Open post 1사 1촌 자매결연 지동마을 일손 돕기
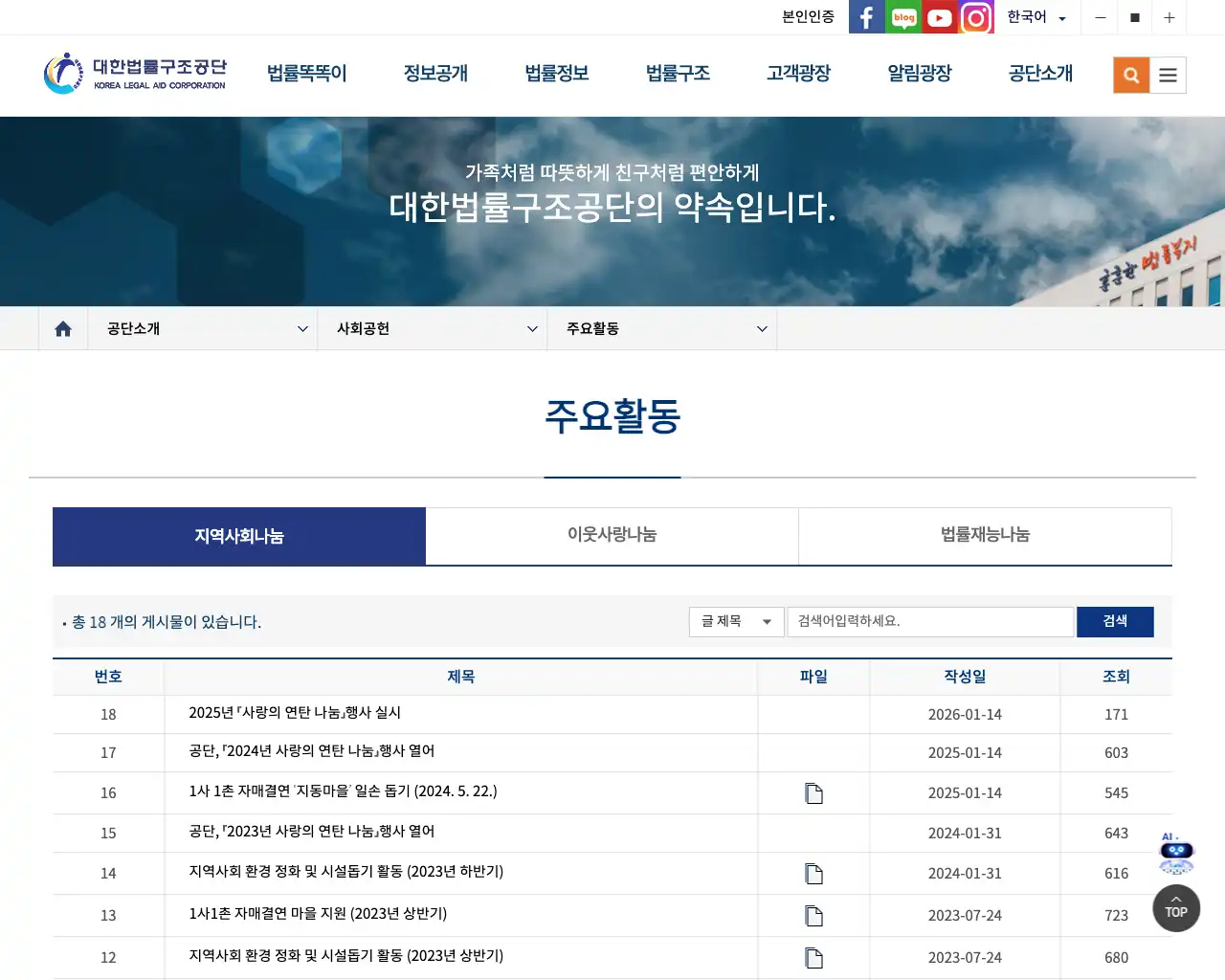1225x980 pixels. click(343, 791)
